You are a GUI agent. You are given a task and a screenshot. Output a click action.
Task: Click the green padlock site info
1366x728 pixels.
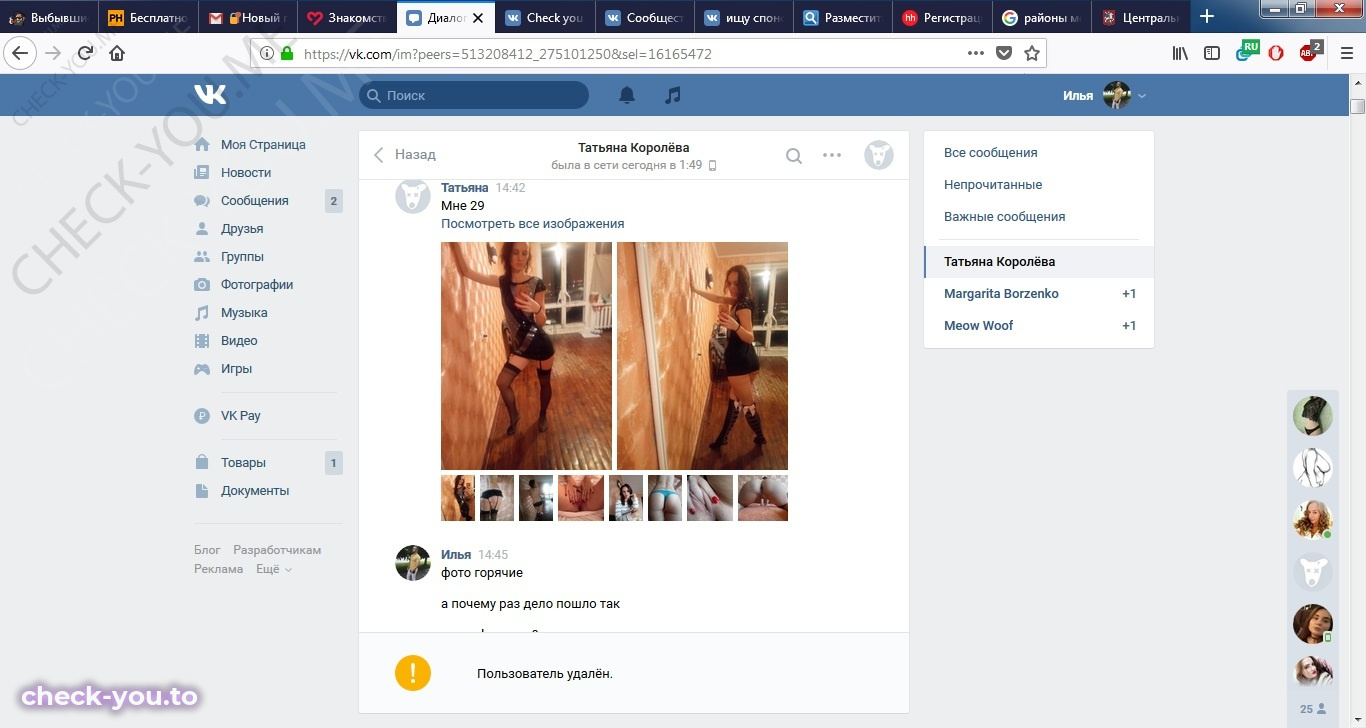(287, 53)
